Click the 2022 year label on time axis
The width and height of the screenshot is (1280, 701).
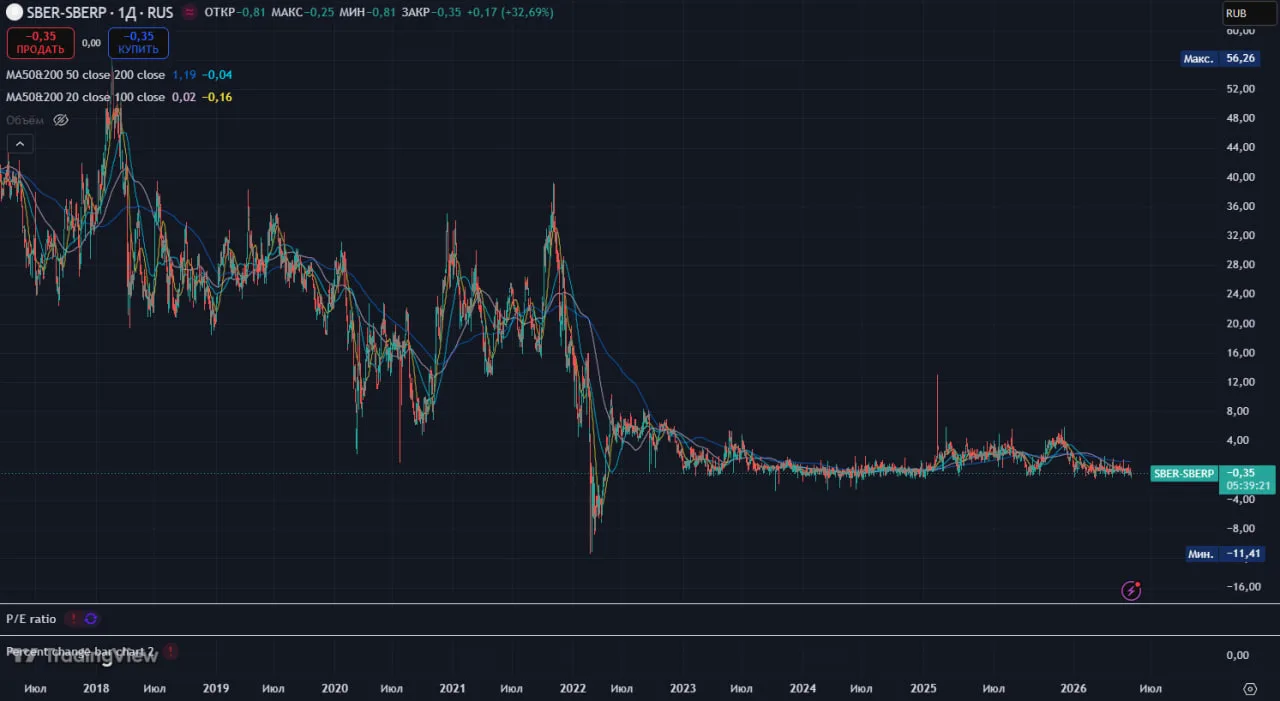[x=573, y=688]
